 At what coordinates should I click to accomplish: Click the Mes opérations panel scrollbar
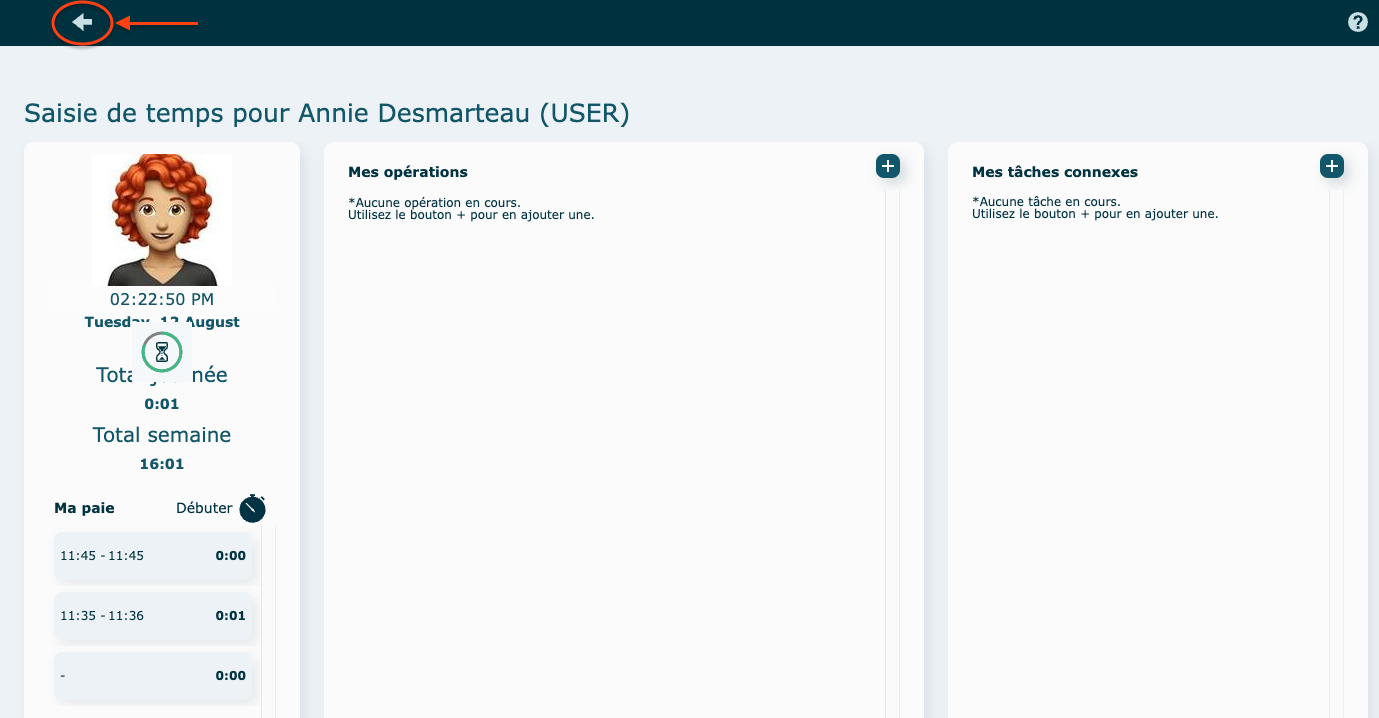pos(892,450)
